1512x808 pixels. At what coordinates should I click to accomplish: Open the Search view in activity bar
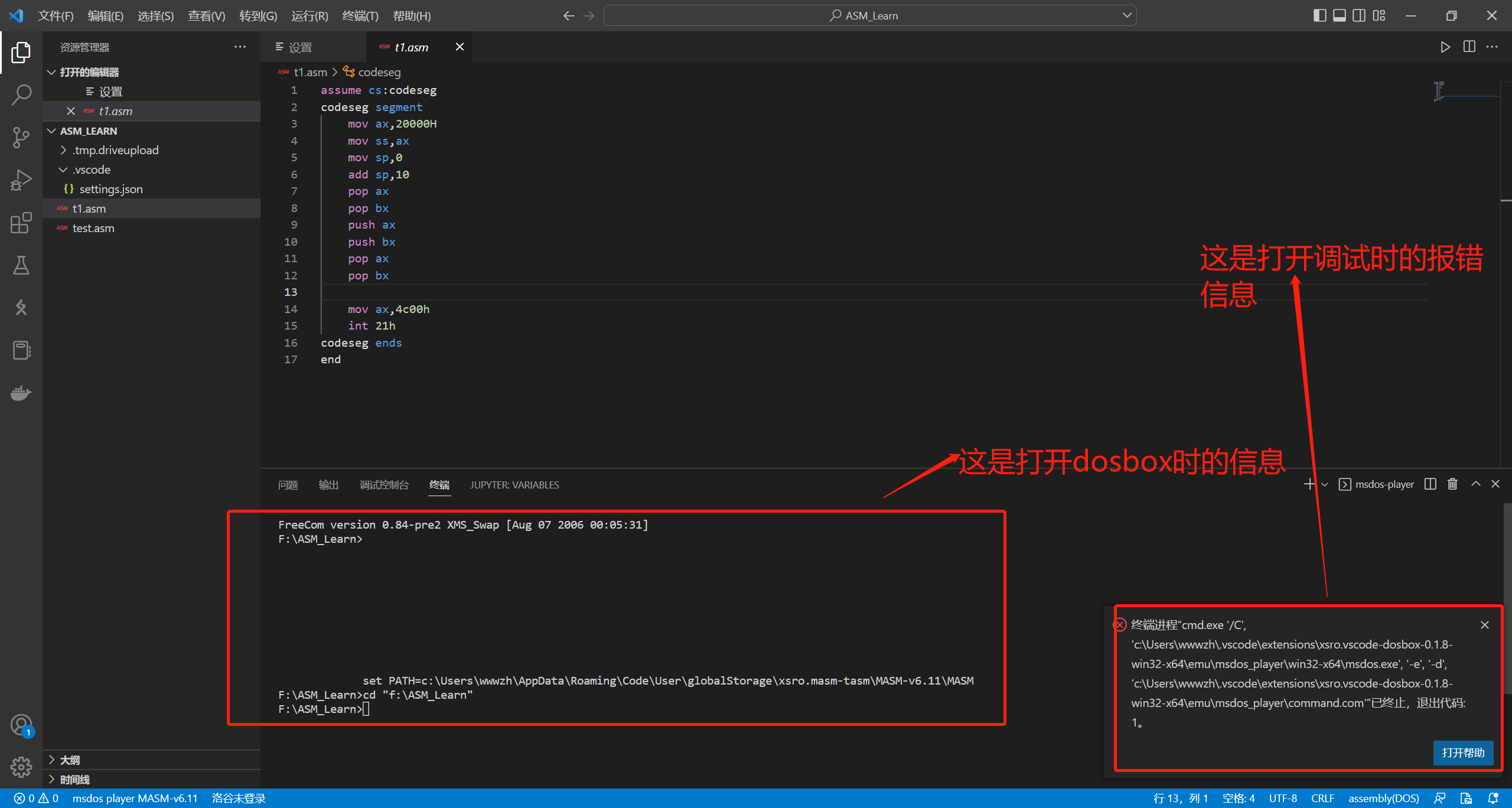[x=21, y=95]
